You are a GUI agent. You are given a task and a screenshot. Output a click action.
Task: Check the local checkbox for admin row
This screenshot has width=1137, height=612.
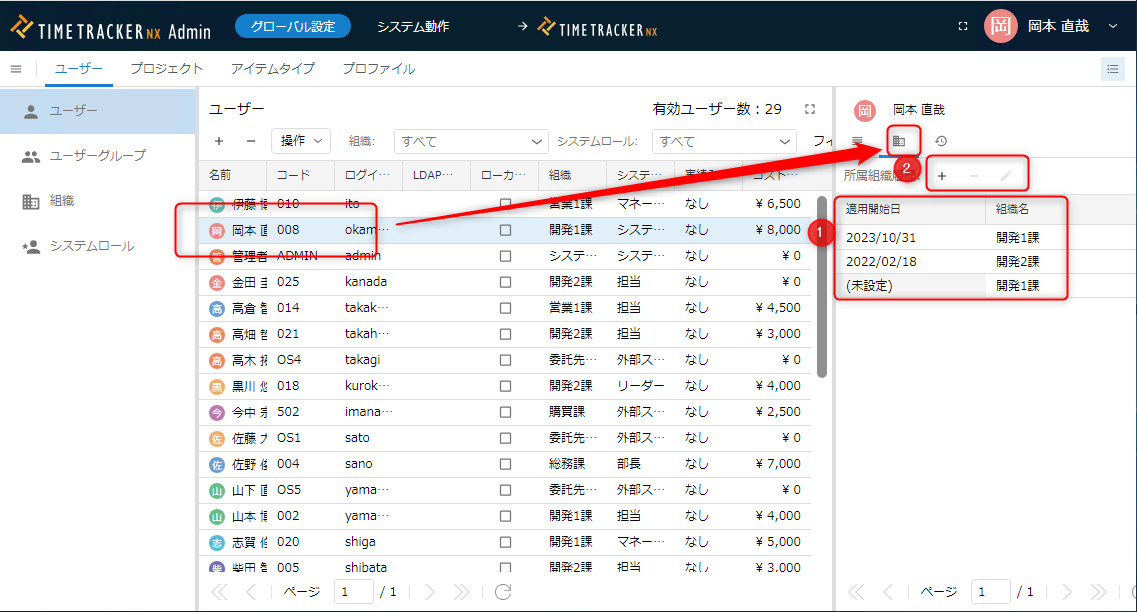pos(505,256)
